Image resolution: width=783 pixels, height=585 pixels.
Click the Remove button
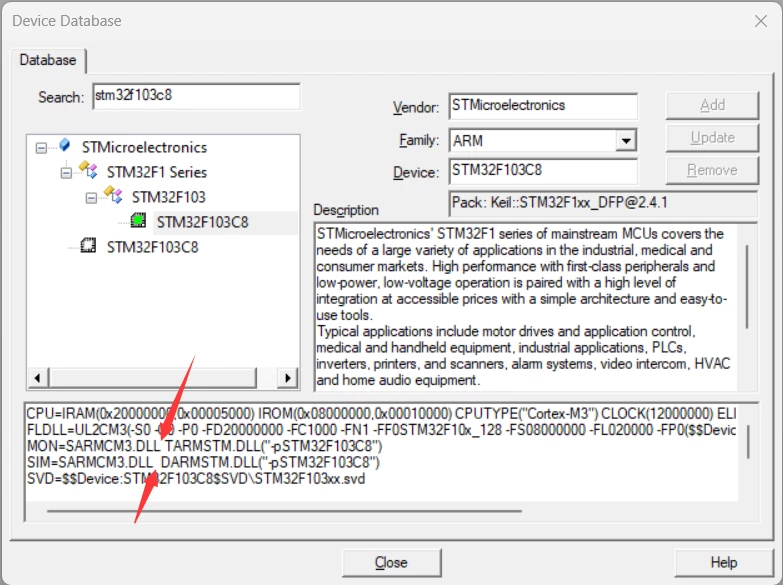(x=712, y=170)
